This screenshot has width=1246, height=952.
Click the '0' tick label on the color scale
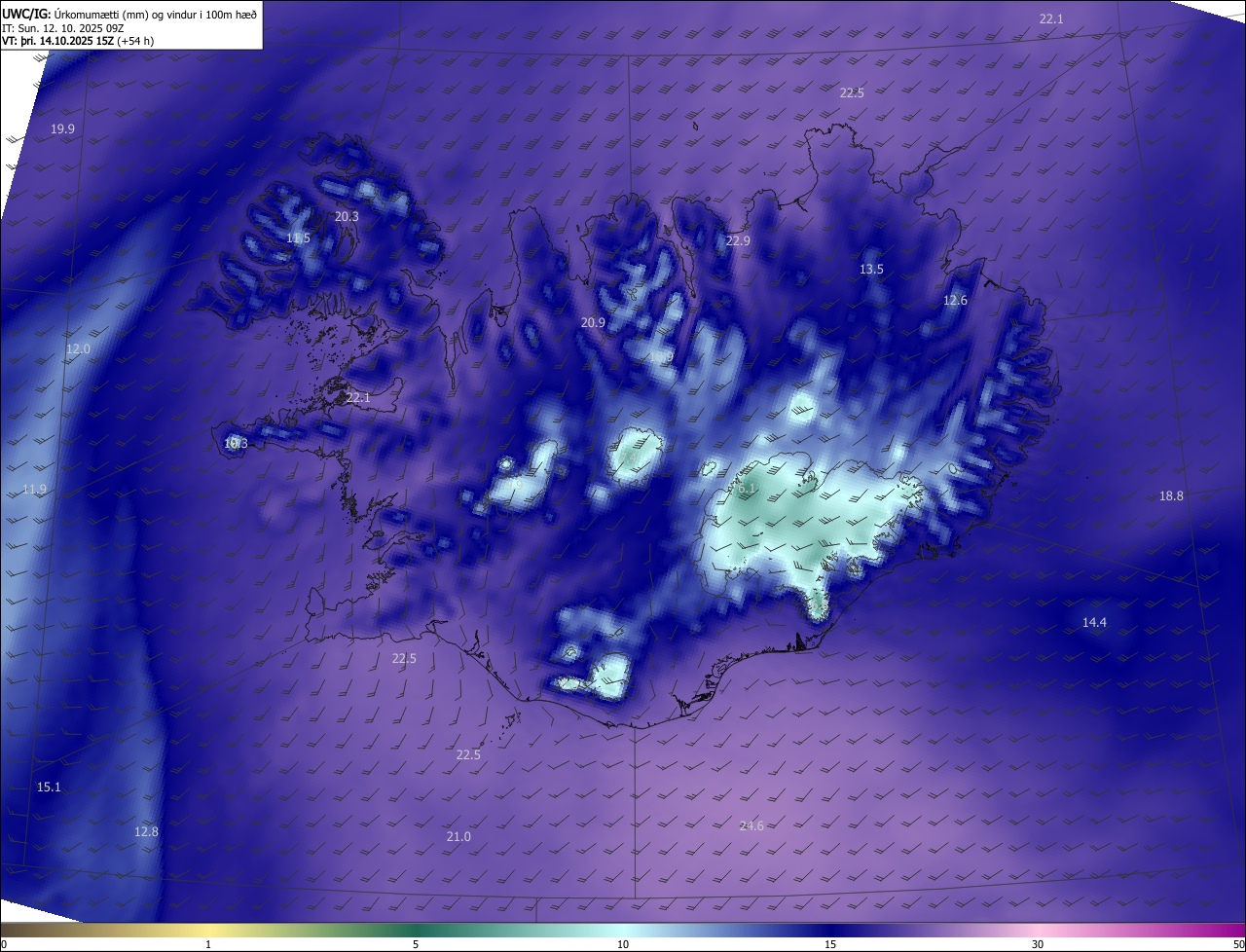[3, 944]
